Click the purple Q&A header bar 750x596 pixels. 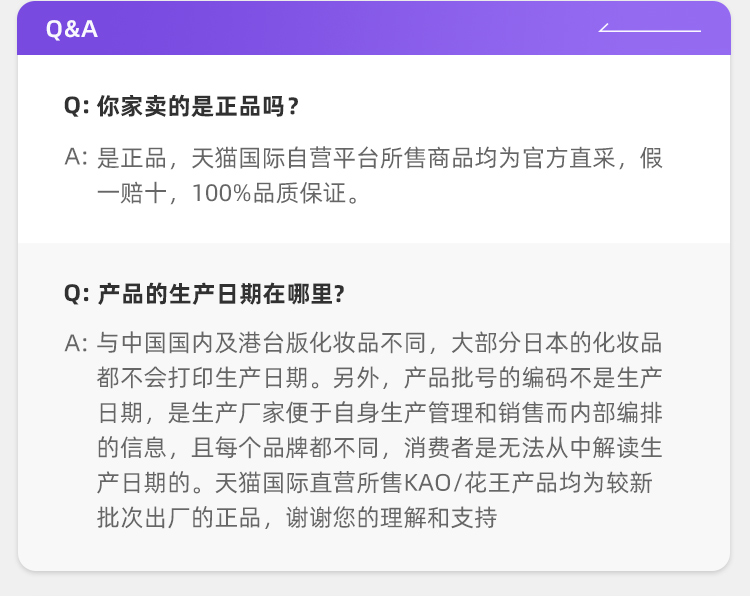coord(374,28)
